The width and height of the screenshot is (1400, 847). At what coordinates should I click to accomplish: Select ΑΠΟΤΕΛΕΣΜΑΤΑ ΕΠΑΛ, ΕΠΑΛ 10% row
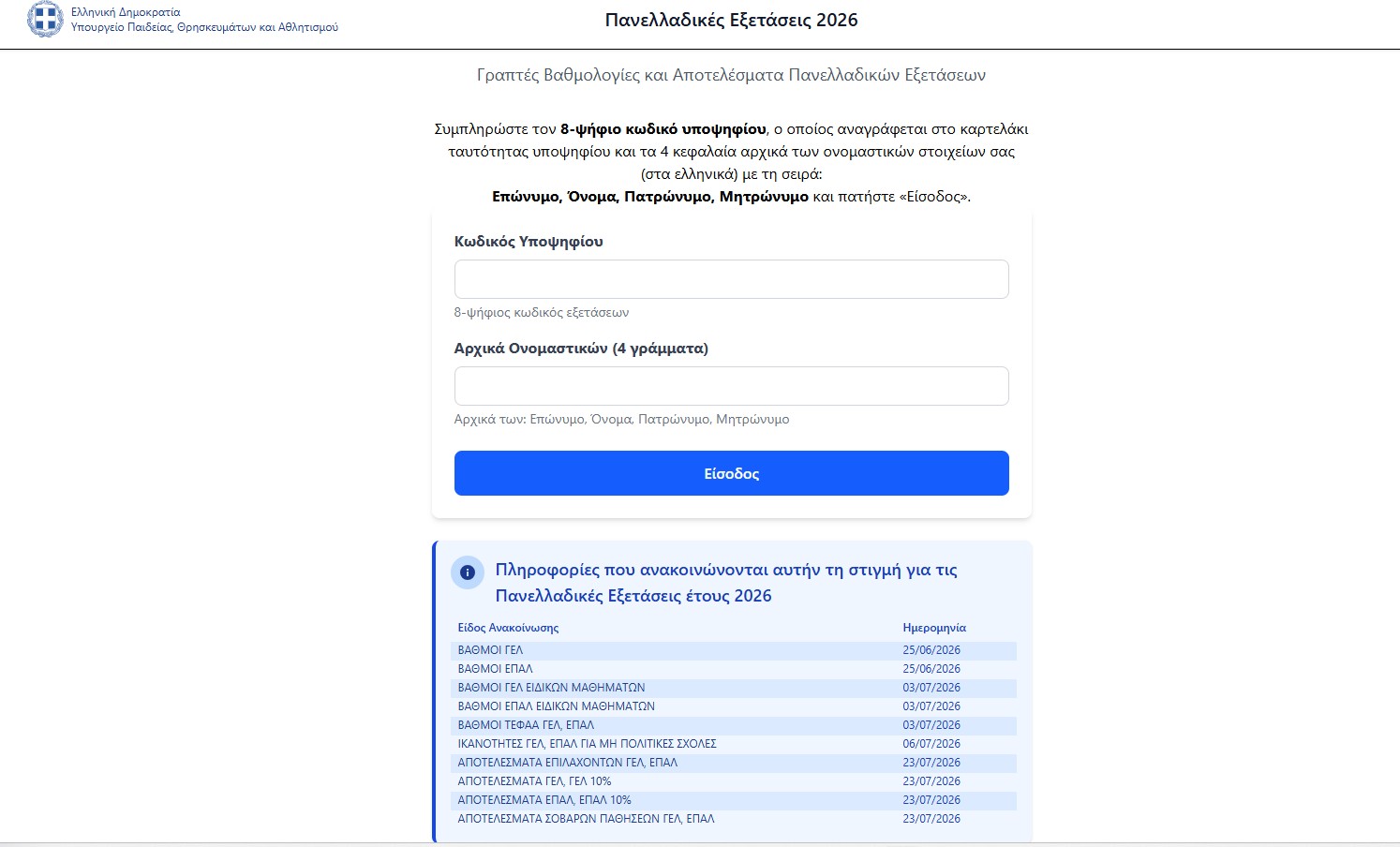click(735, 800)
